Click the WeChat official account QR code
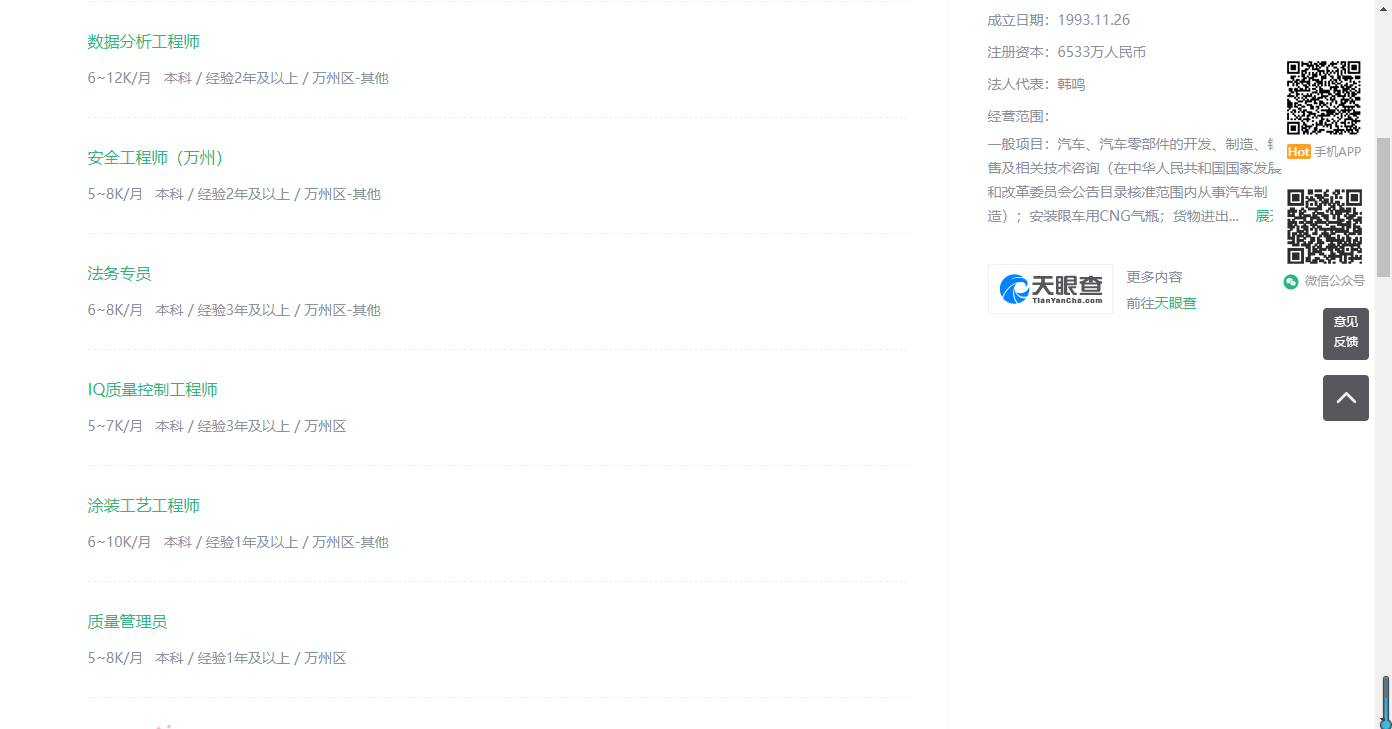The height and width of the screenshot is (729, 1392). 1324,226
